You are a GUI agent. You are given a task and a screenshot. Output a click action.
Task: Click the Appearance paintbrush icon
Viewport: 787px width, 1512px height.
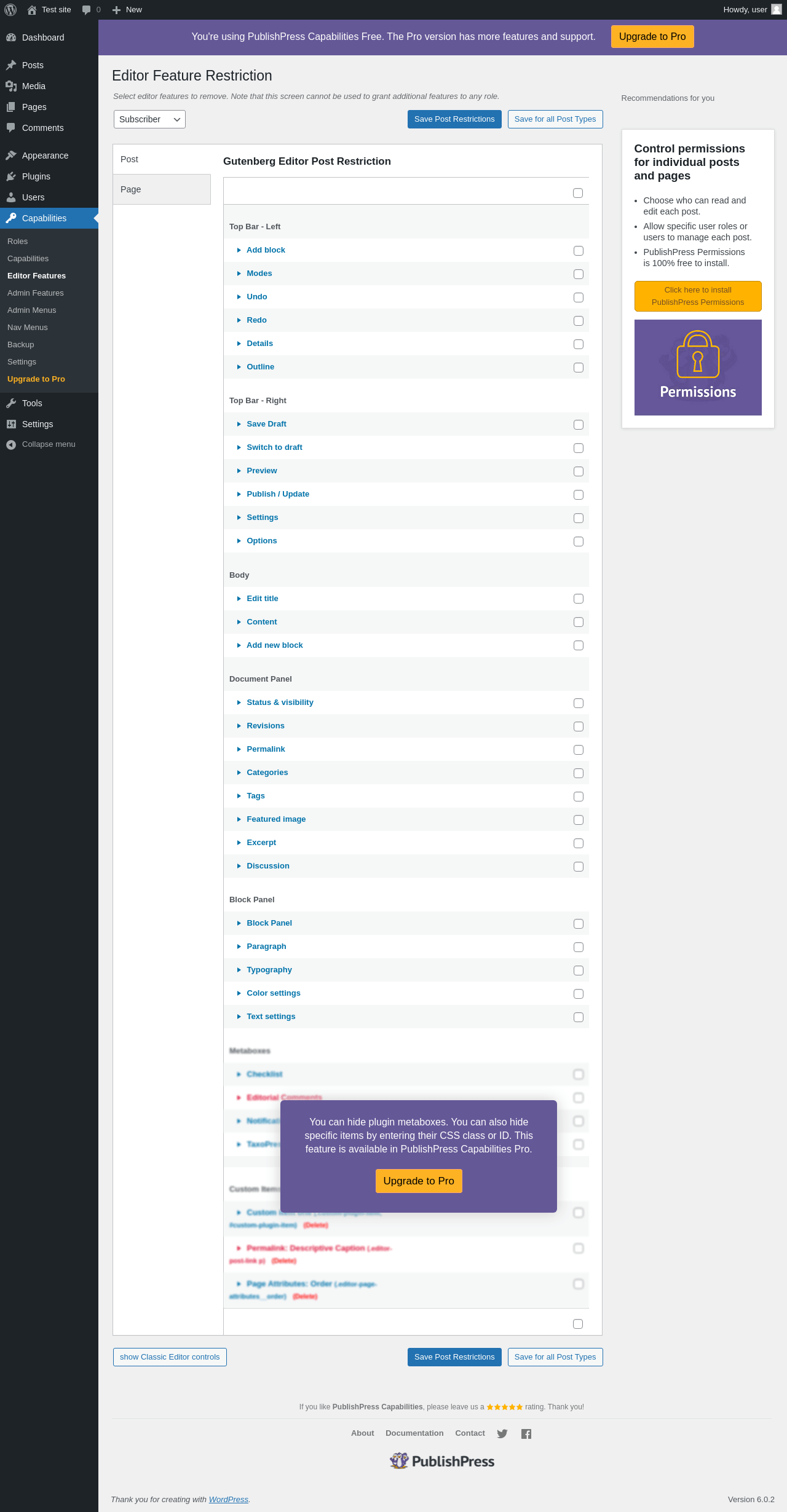(x=11, y=156)
